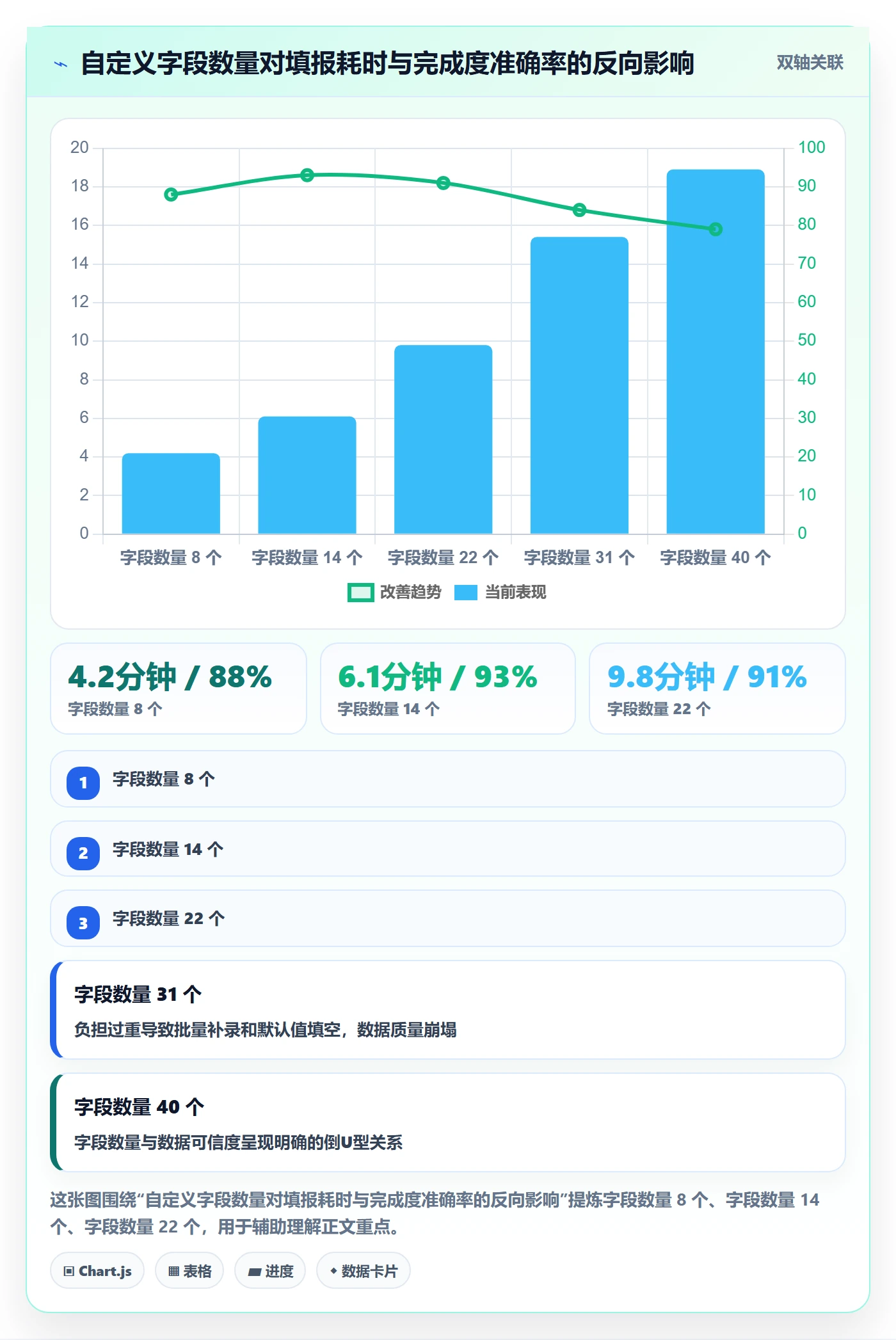Click the grid icon in the 表格 tag
Viewport: 896px width, 1340px height.
coord(173,1271)
